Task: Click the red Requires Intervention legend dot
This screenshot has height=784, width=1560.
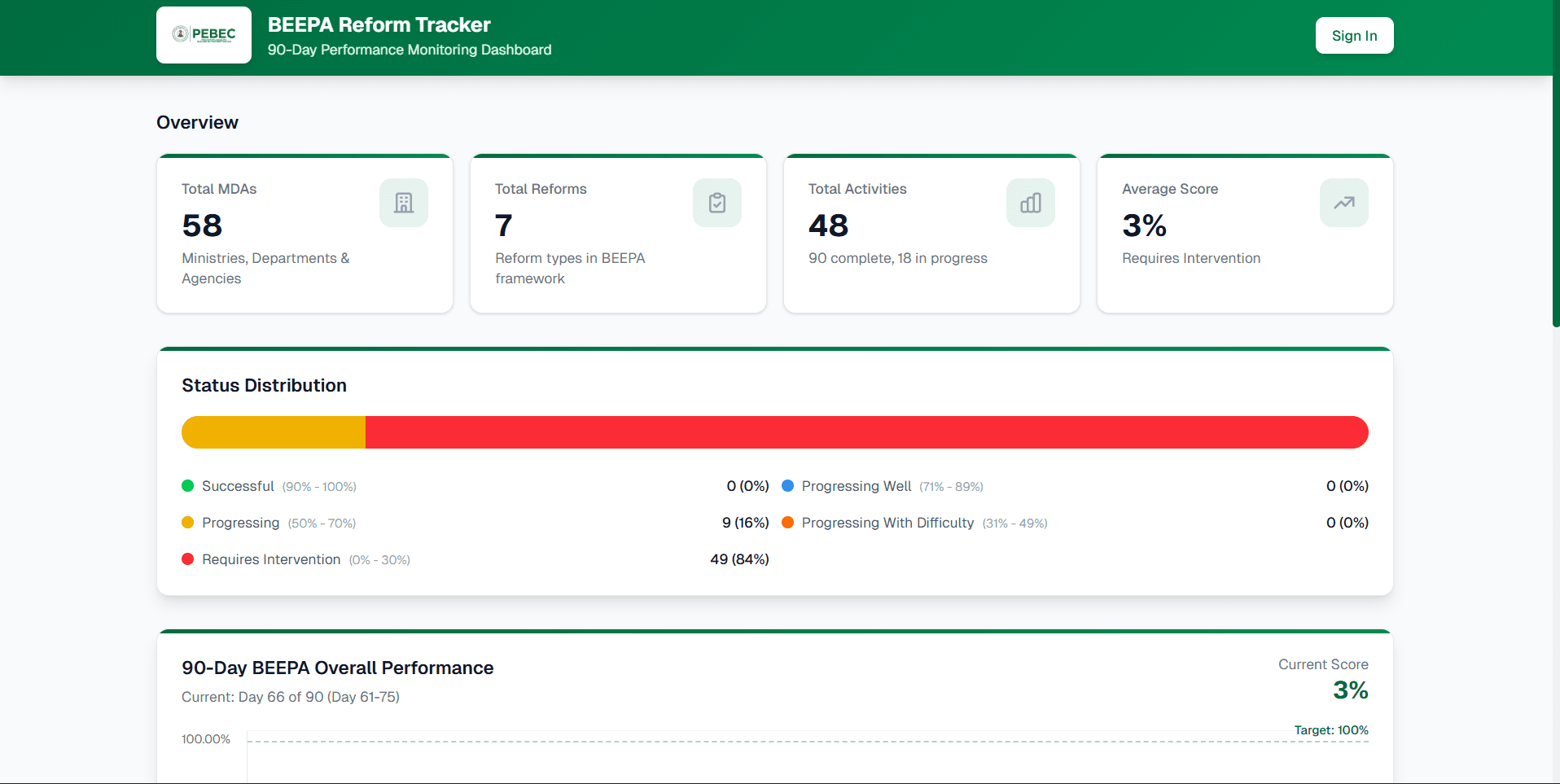Action: 187,559
